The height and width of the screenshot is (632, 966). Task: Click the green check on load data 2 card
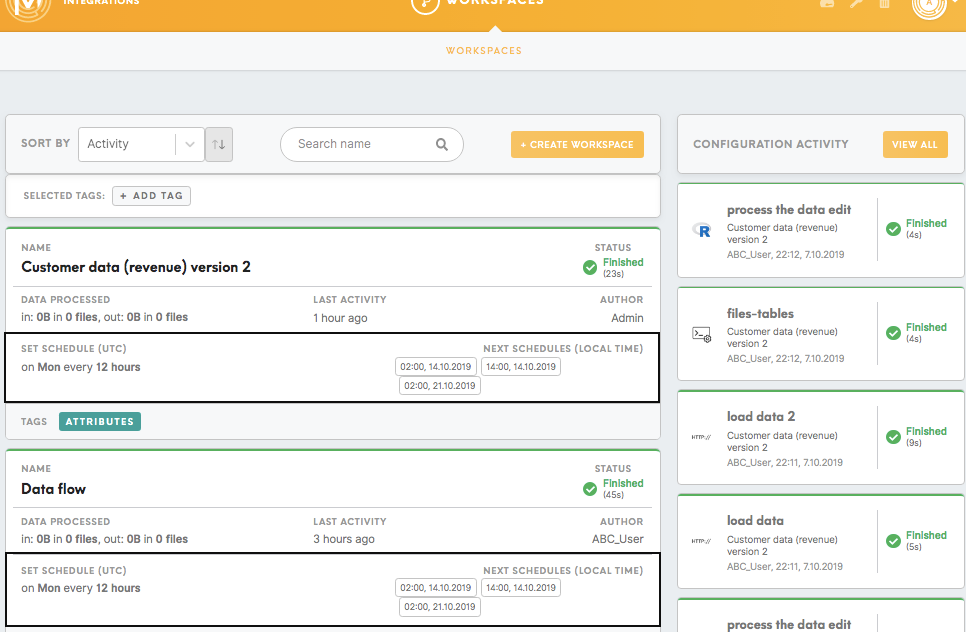pyautogui.click(x=893, y=437)
